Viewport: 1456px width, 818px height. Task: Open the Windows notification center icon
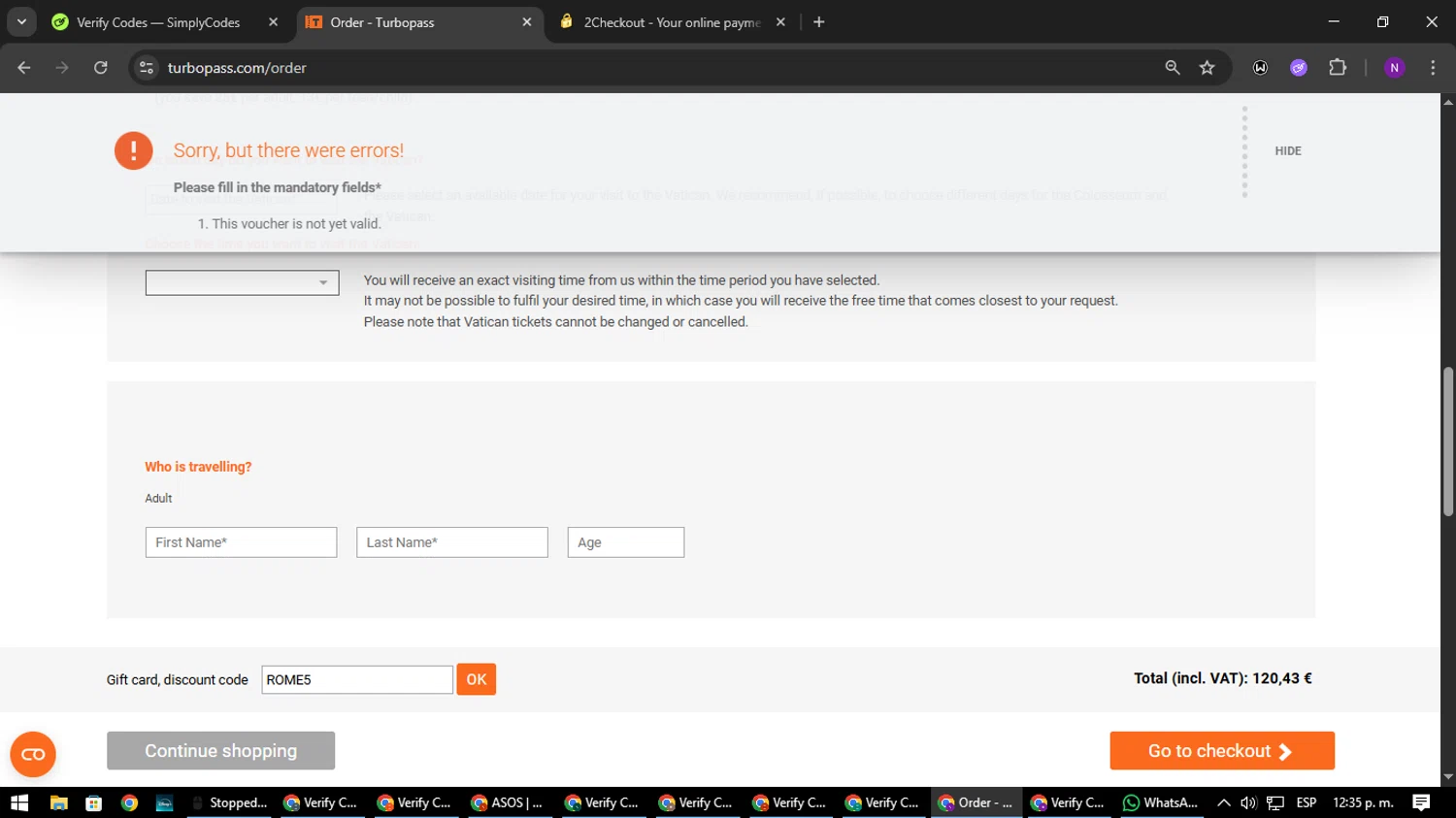coord(1421,802)
